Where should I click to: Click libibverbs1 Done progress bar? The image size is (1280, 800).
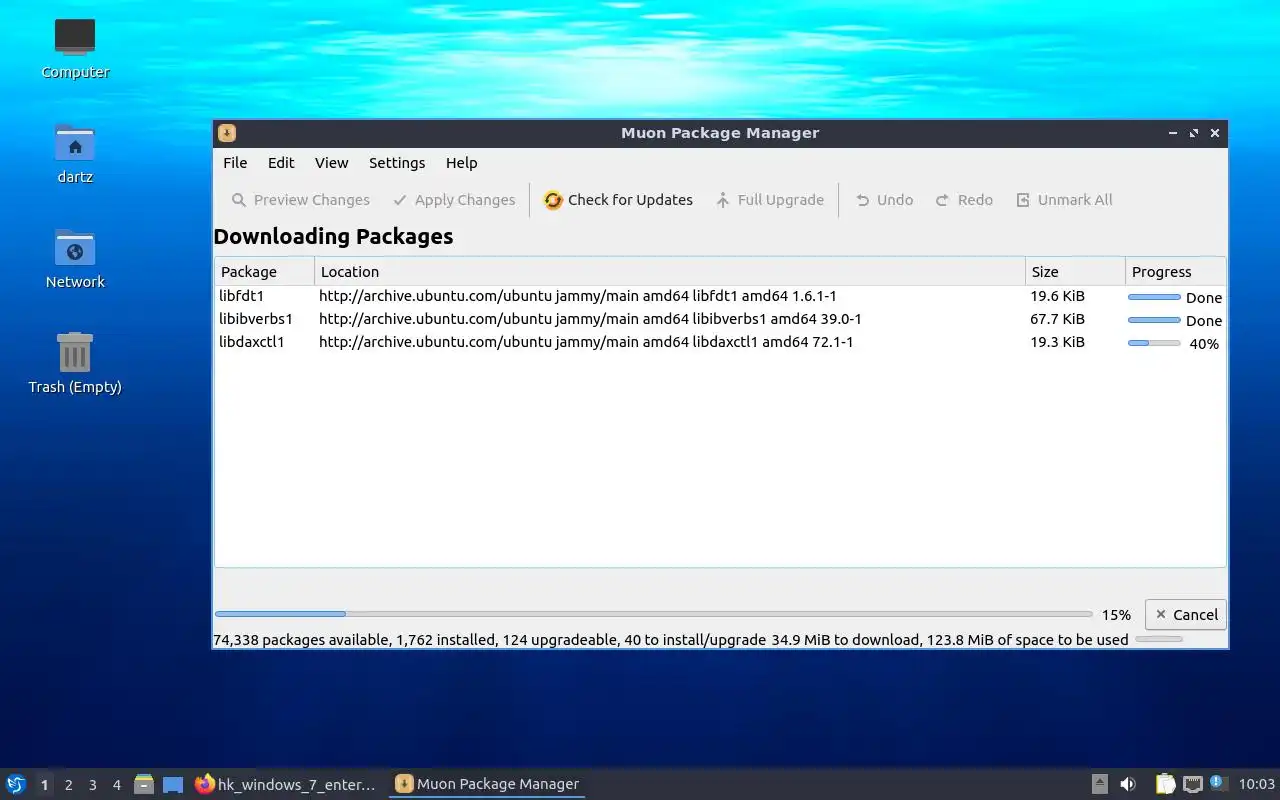tap(1154, 320)
